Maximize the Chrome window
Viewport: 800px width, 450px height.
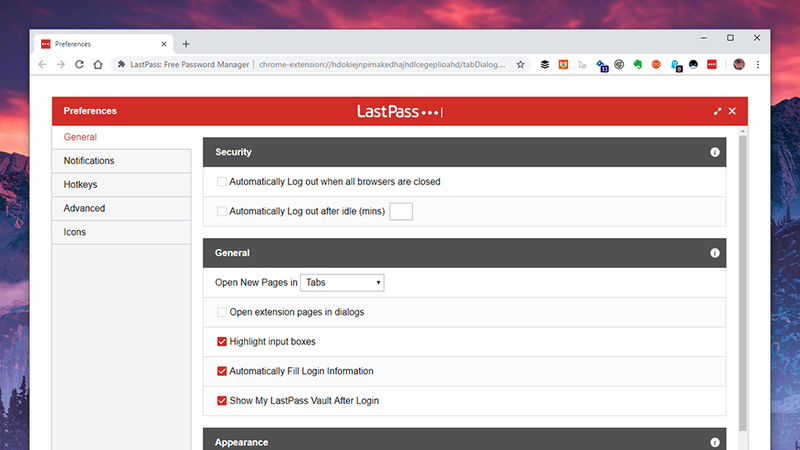point(730,38)
